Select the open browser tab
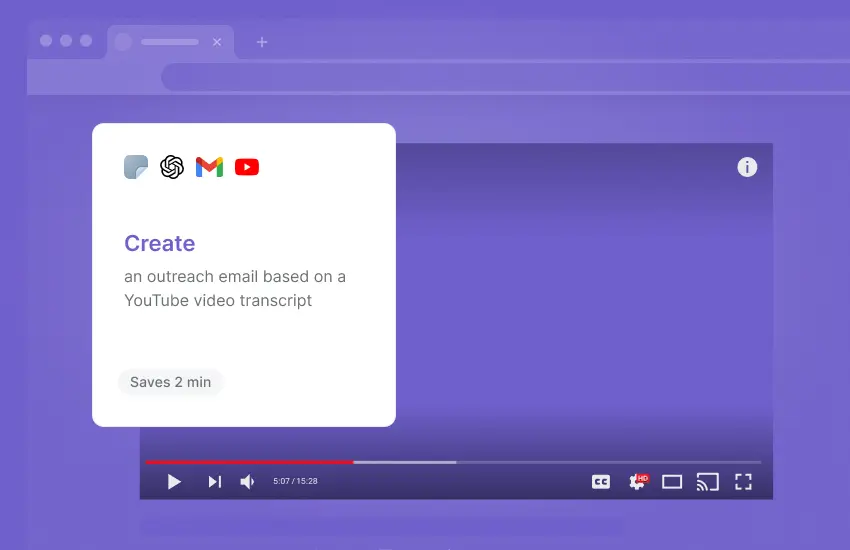This screenshot has height=550, width=850. tap(171, 42)
